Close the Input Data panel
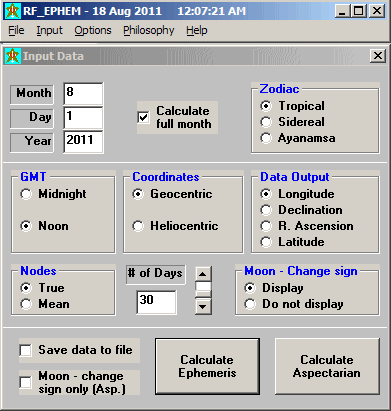Viewport: 391px width, 411px height. tap(378, 56)
